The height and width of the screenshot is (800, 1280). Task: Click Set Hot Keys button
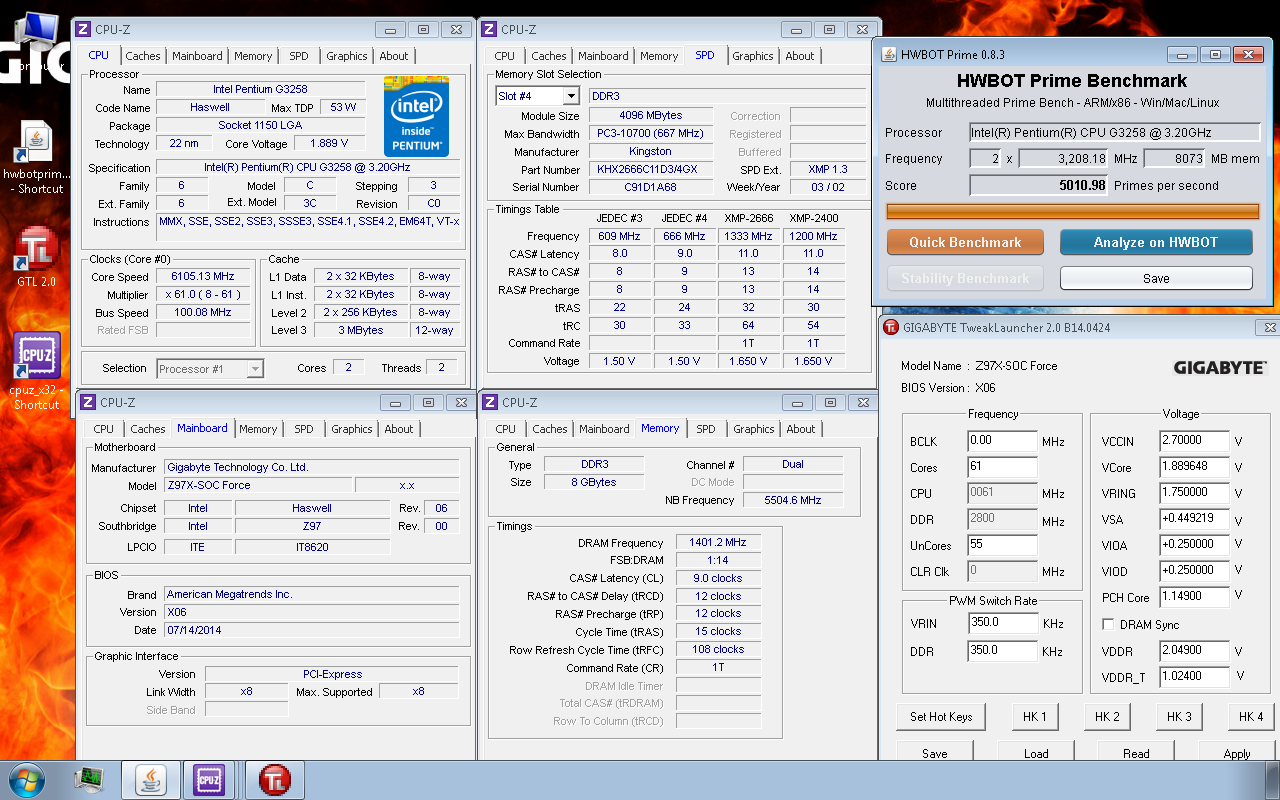tap(941, 716)
